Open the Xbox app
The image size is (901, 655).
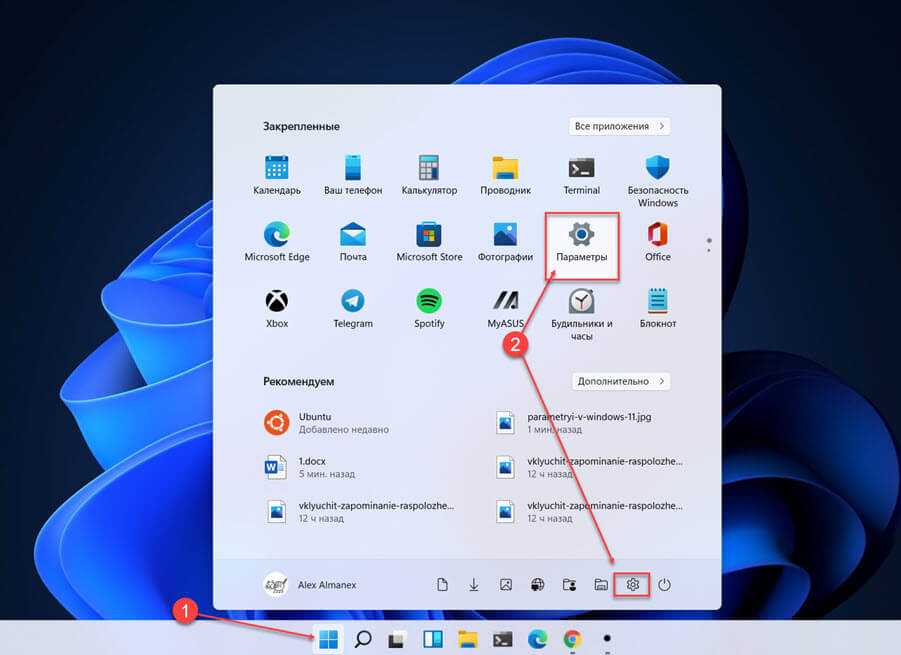(277, 308)
